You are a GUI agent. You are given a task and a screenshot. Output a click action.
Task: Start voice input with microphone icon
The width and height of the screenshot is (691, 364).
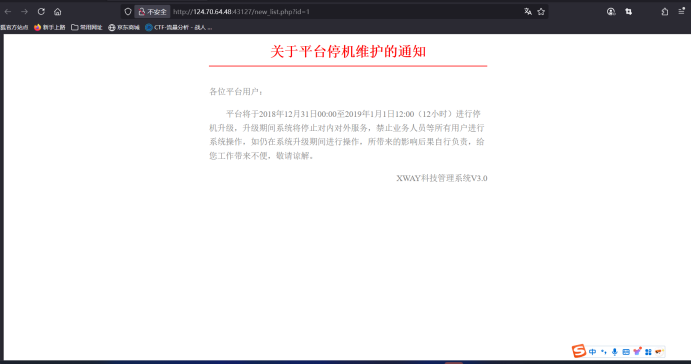coord(615,352)
